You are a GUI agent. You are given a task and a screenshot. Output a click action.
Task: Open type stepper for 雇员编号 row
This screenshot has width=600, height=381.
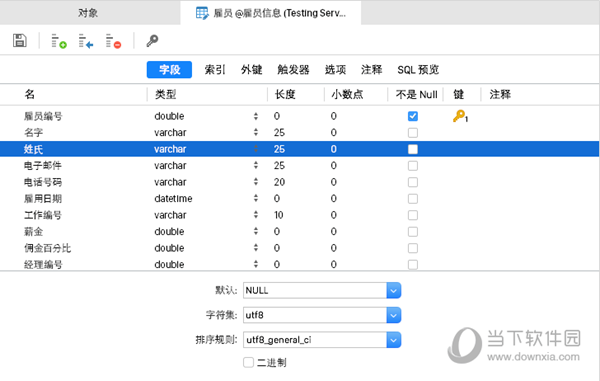tap(256, 116)
